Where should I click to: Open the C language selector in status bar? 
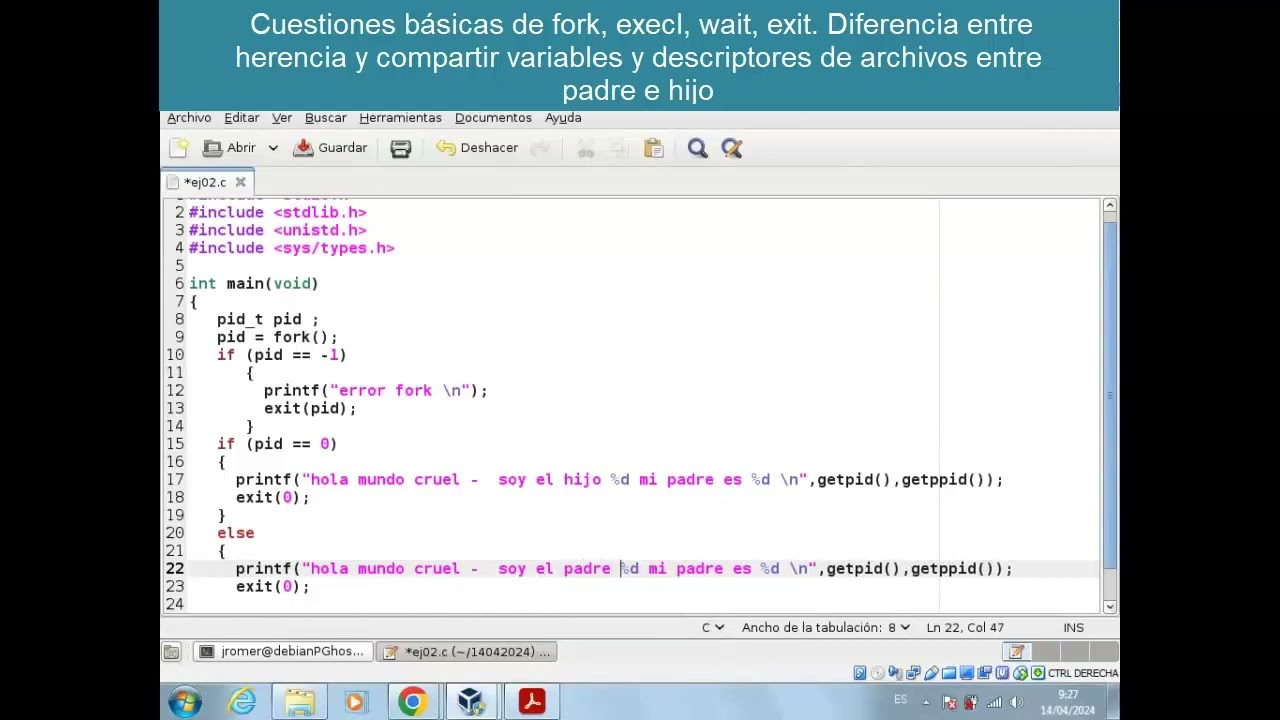tap(712, 627)
